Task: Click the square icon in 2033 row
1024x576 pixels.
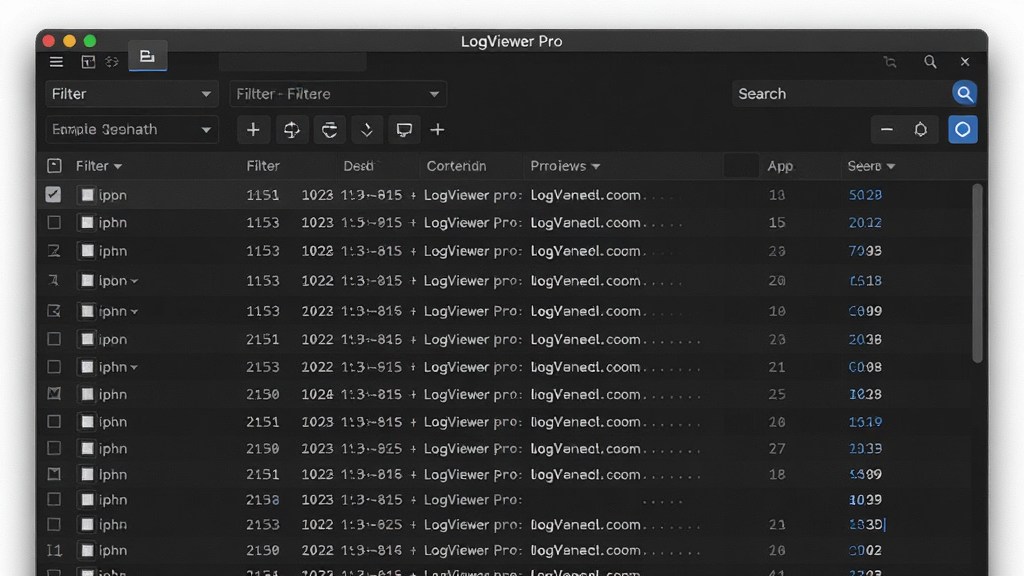Action: tap(87, 448)
